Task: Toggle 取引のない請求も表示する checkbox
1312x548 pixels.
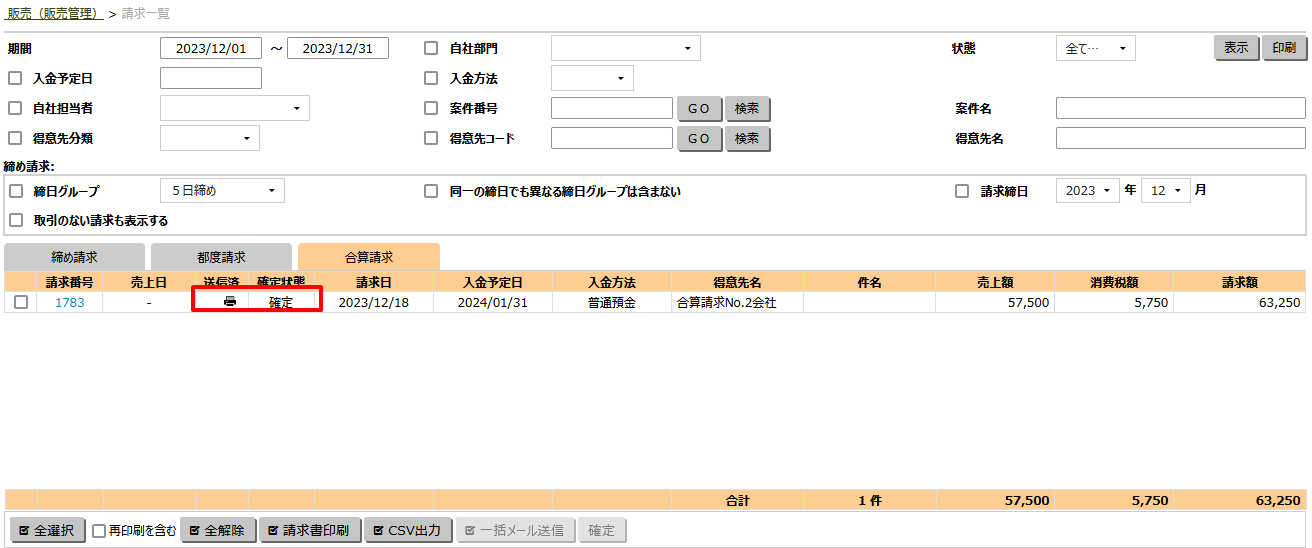Action: point(15,220)
